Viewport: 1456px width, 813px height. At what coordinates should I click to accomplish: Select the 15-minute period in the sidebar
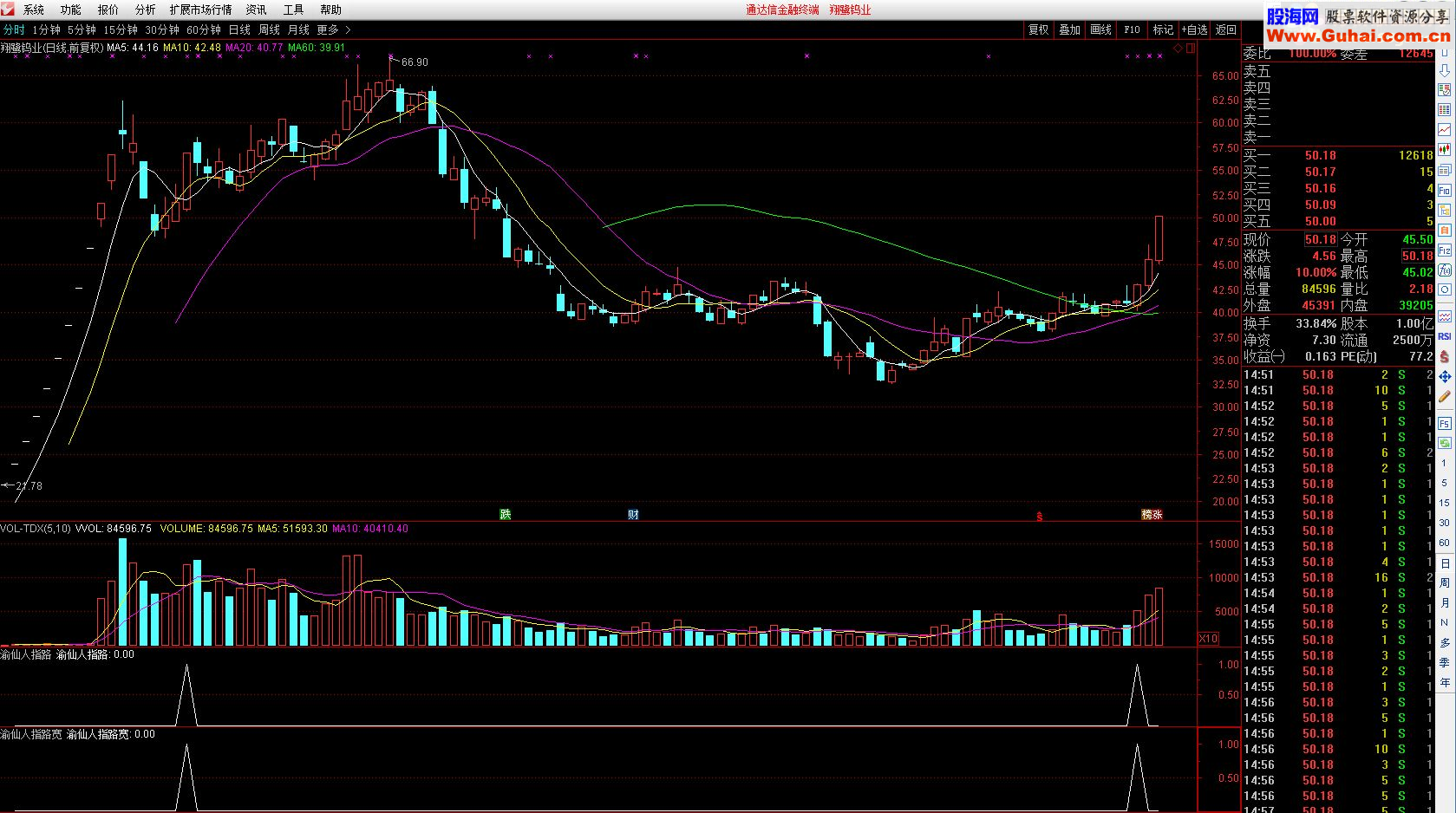(1444, 503)
